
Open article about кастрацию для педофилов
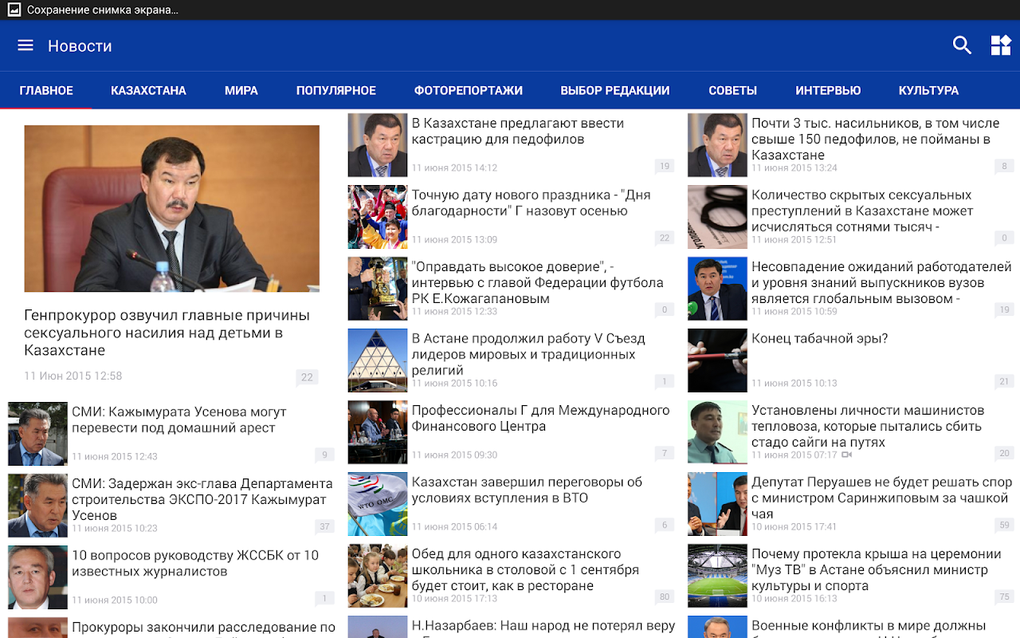coord(518,131)
